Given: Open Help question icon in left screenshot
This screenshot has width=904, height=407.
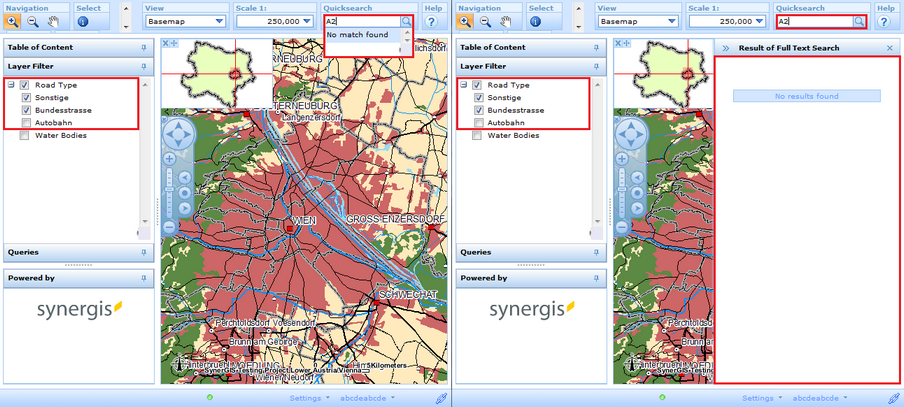Looking at the screenshot, I should pyautogui.click(x=431, y=22).
